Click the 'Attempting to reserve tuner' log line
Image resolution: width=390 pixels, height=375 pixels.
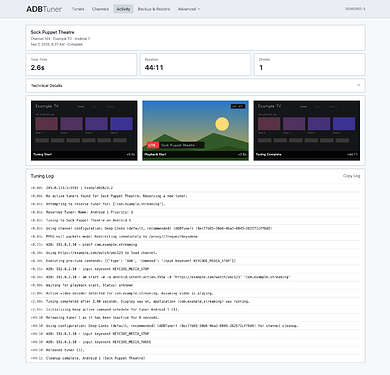[x=195, y=204]
